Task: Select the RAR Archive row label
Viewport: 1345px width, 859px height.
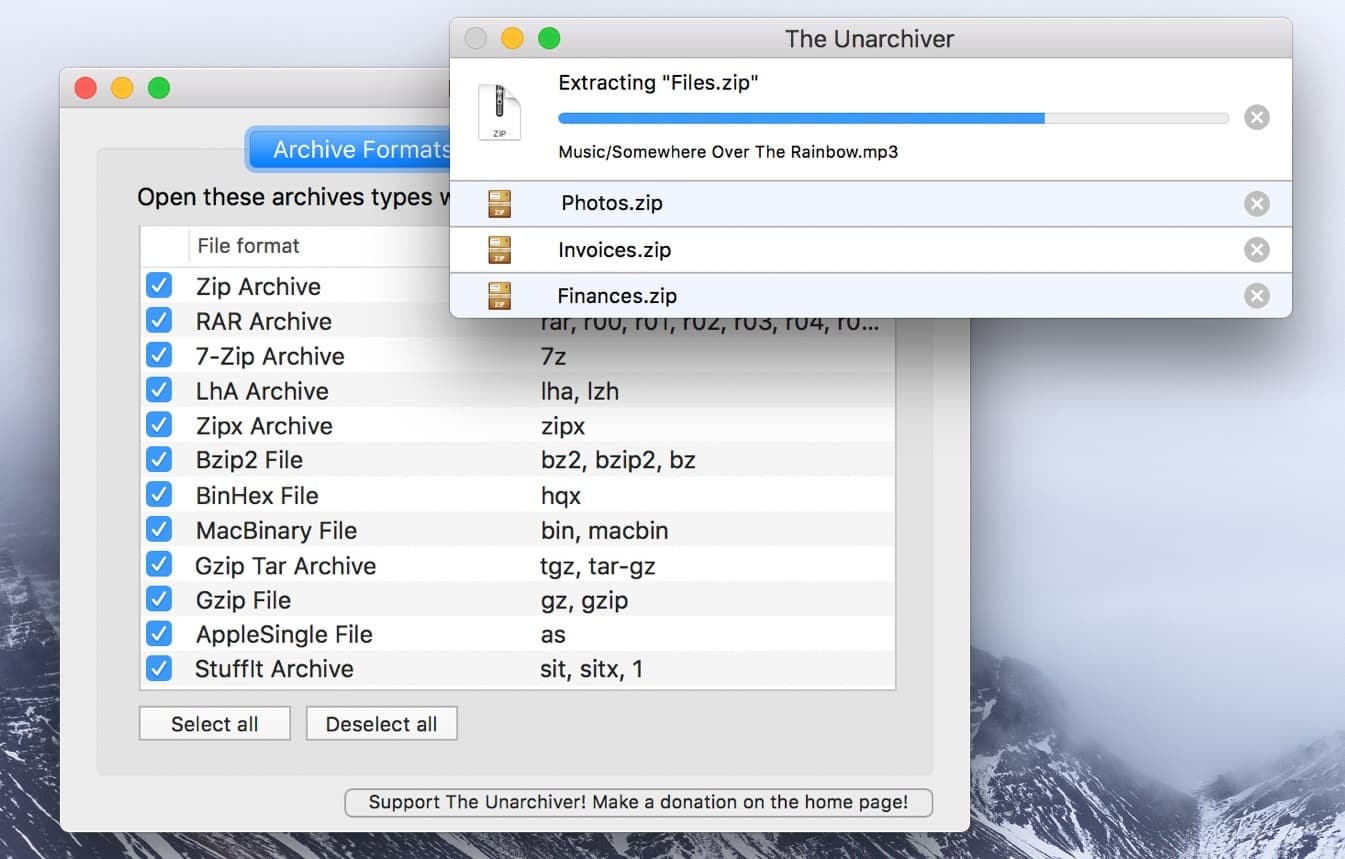Action: pos(264,321)
